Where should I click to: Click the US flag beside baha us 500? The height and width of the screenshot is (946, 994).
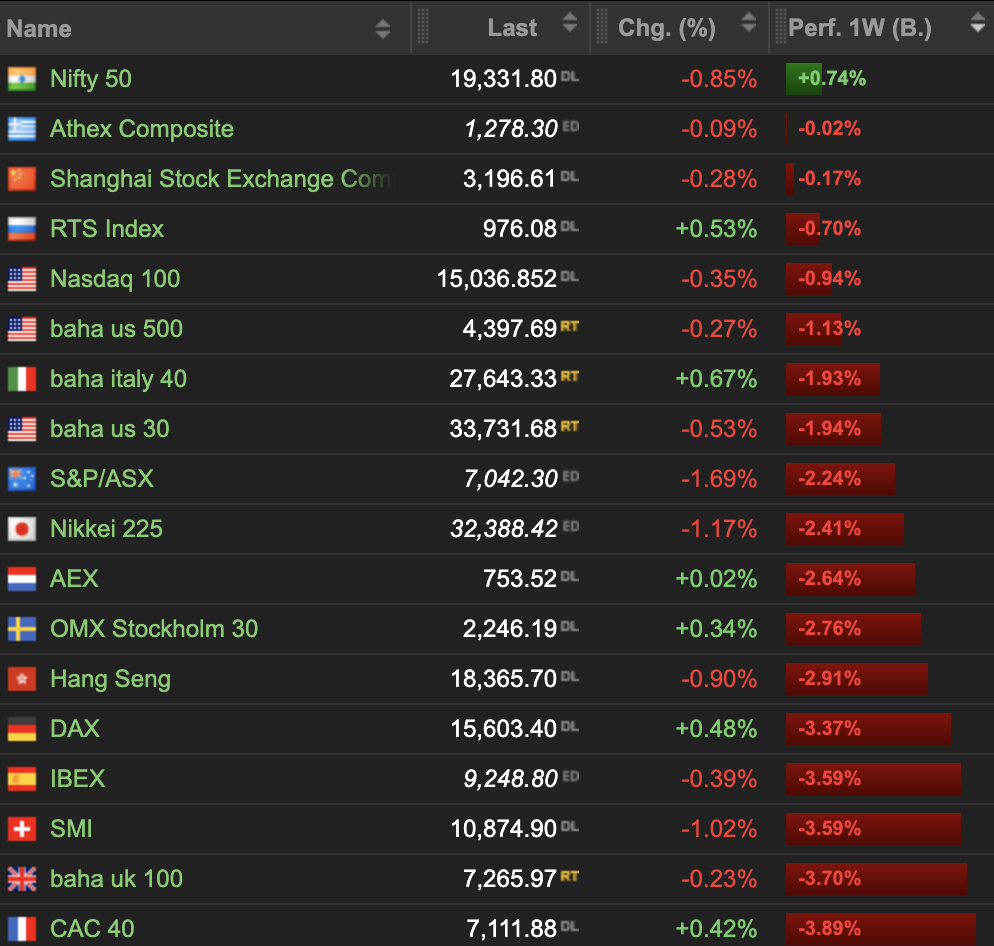(x=22, y=329)
